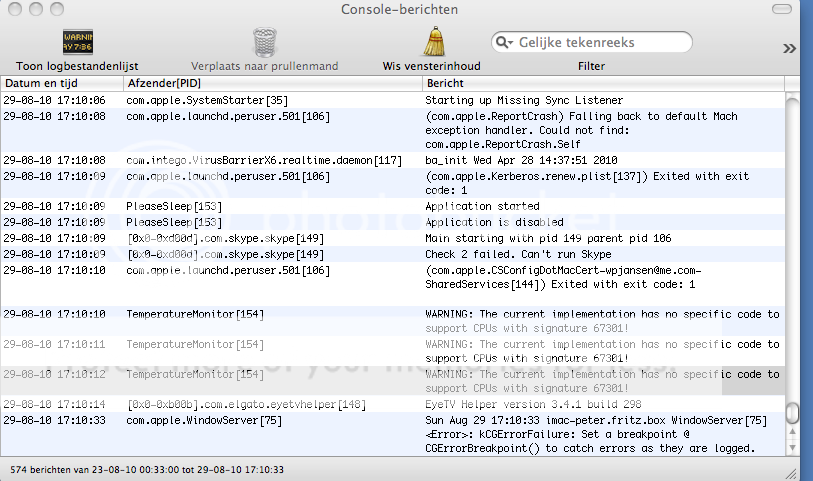Click the Bericht column header
This screenshot has height=481, width=813.
coord(600,83)
